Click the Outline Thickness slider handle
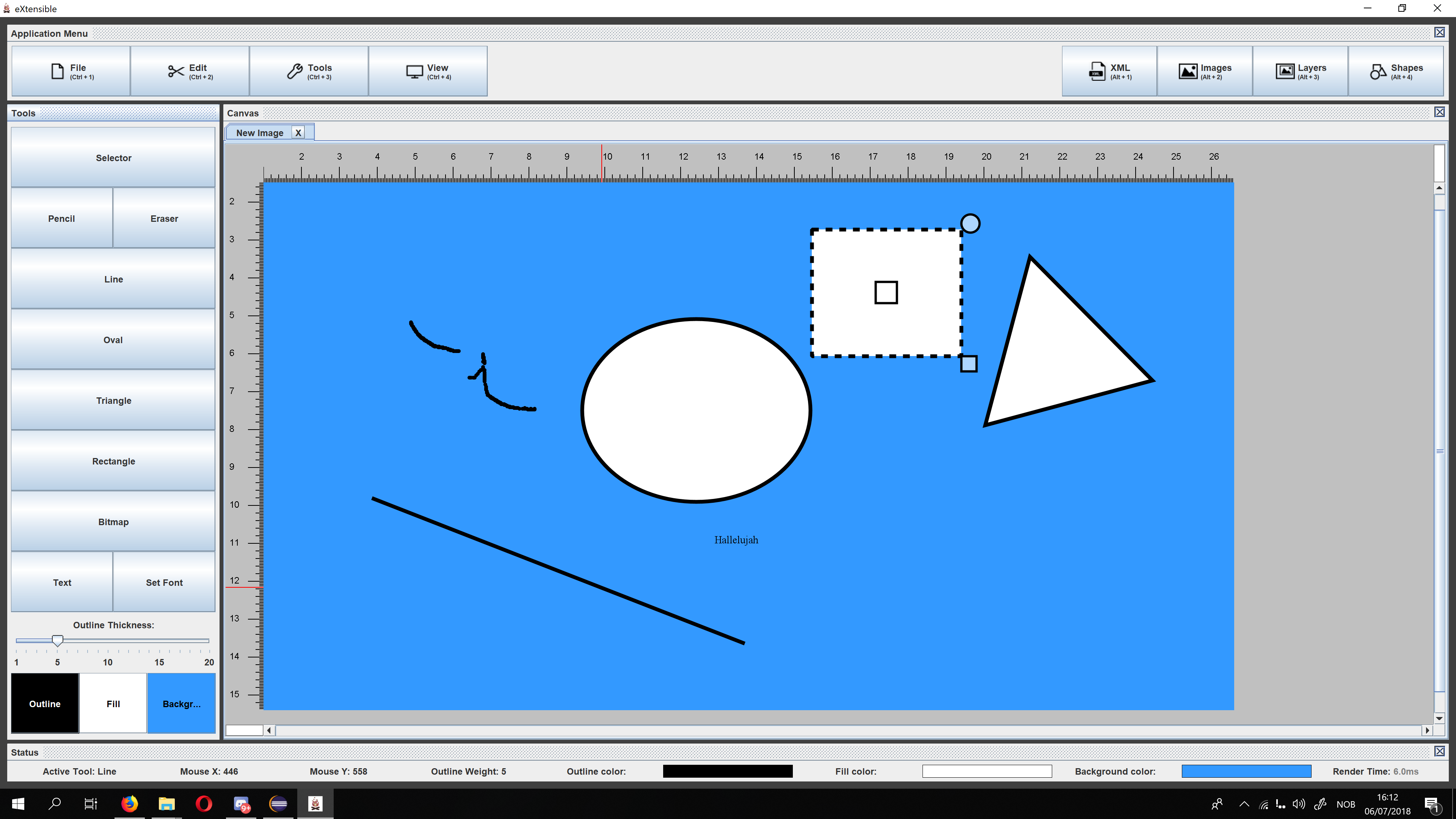Screen dimensions: 1456x819 point(57,640)
